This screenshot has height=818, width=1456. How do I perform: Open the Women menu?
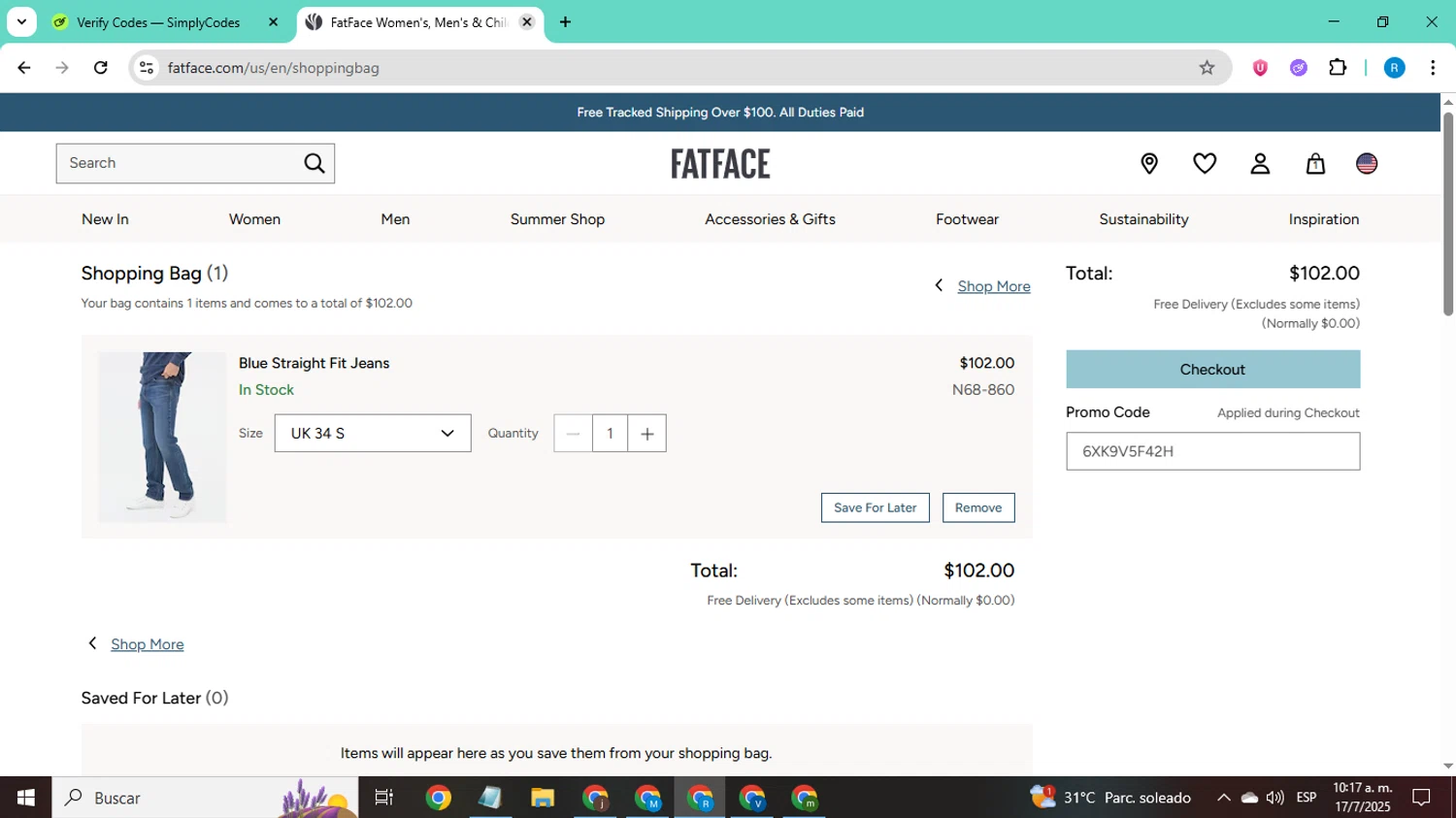point(254,219)
